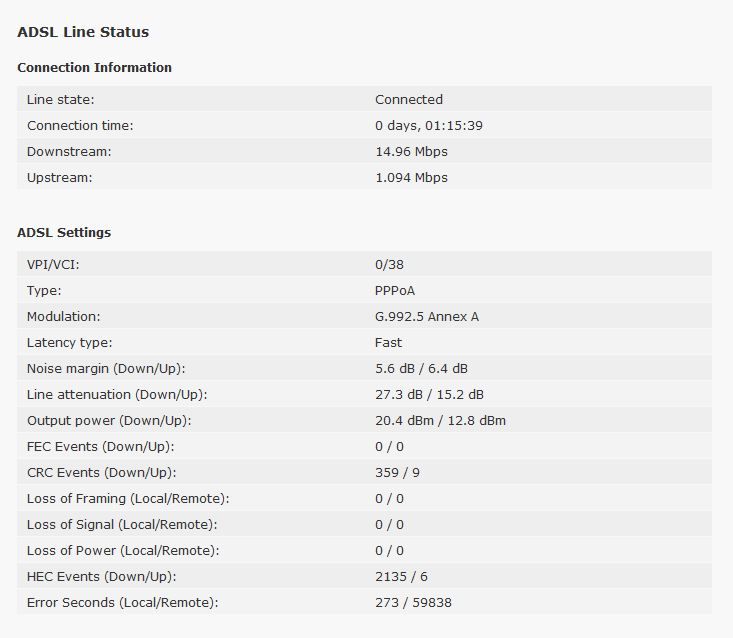This screenshot has height=638, width=733.
Task: Select the Type value PPPoA
Action: tap(395, 291)
